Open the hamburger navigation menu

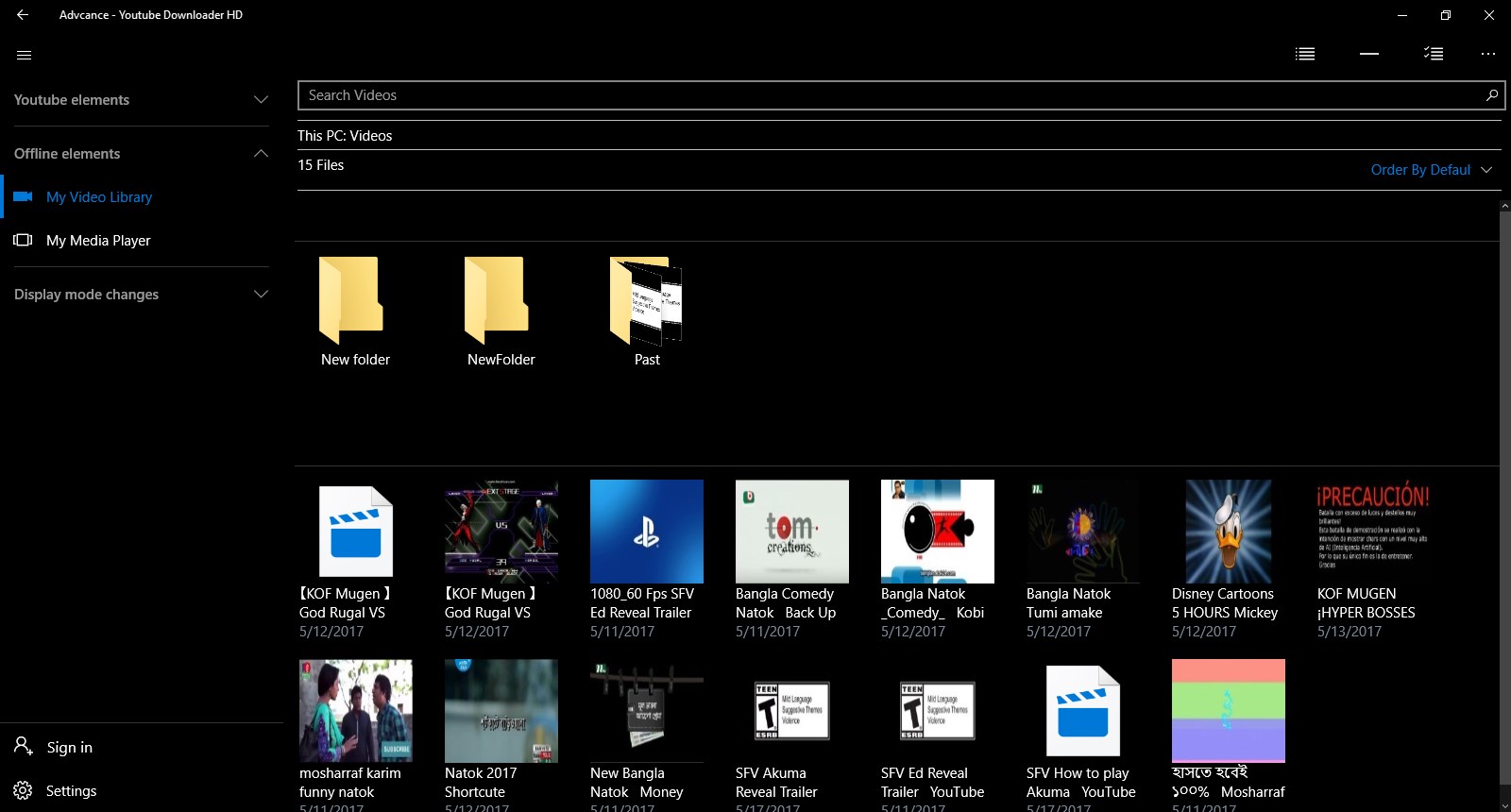[25, 55]
